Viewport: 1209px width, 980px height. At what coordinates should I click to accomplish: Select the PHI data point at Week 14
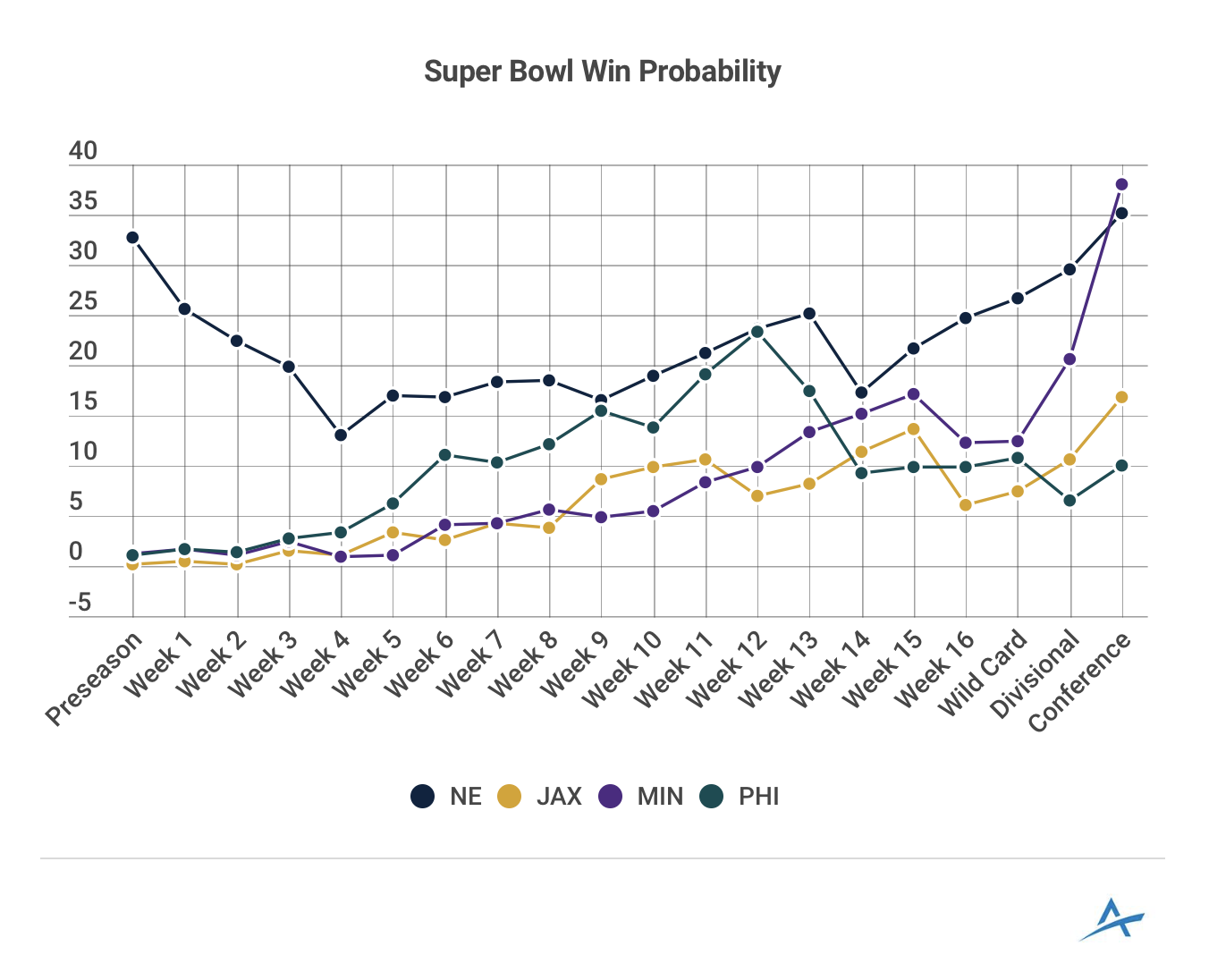point(861,473)
